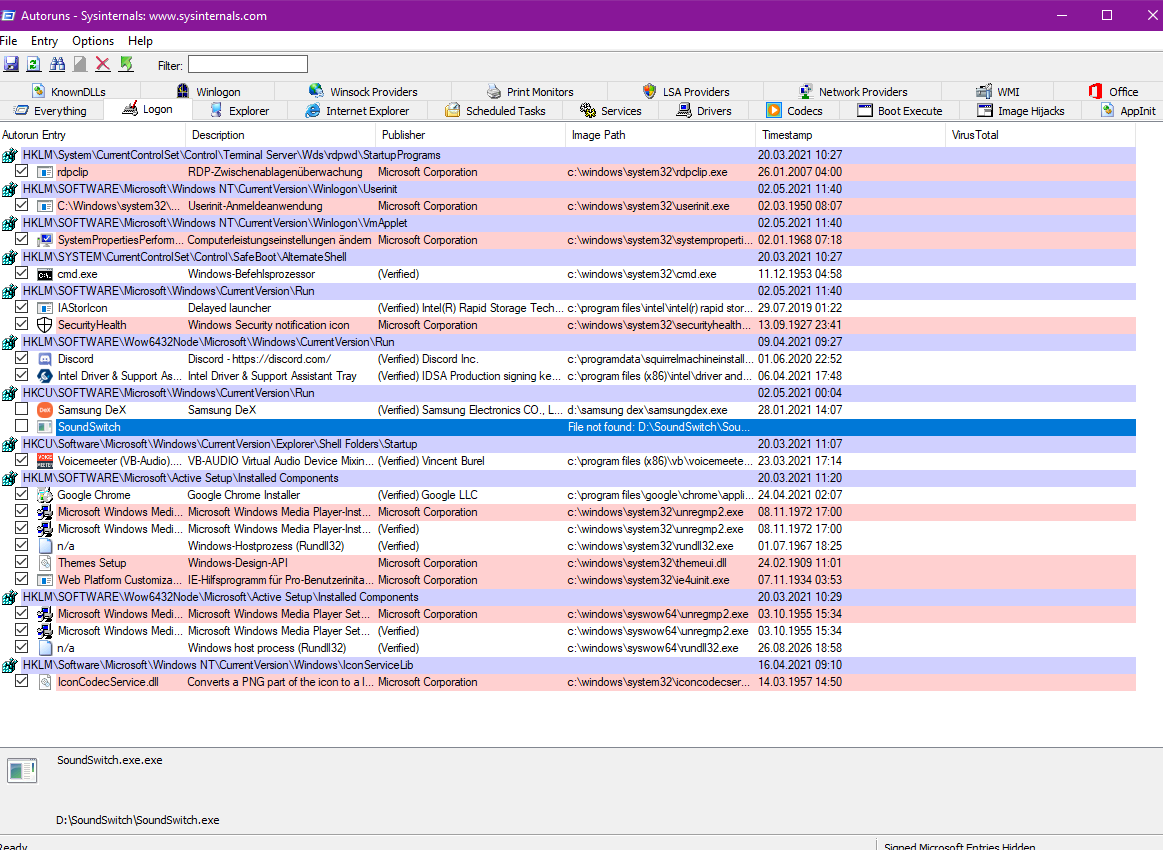1163x850 pixels.
Task: Open the Entry menu
Action: pyautogui.click(x=45, y=41)
